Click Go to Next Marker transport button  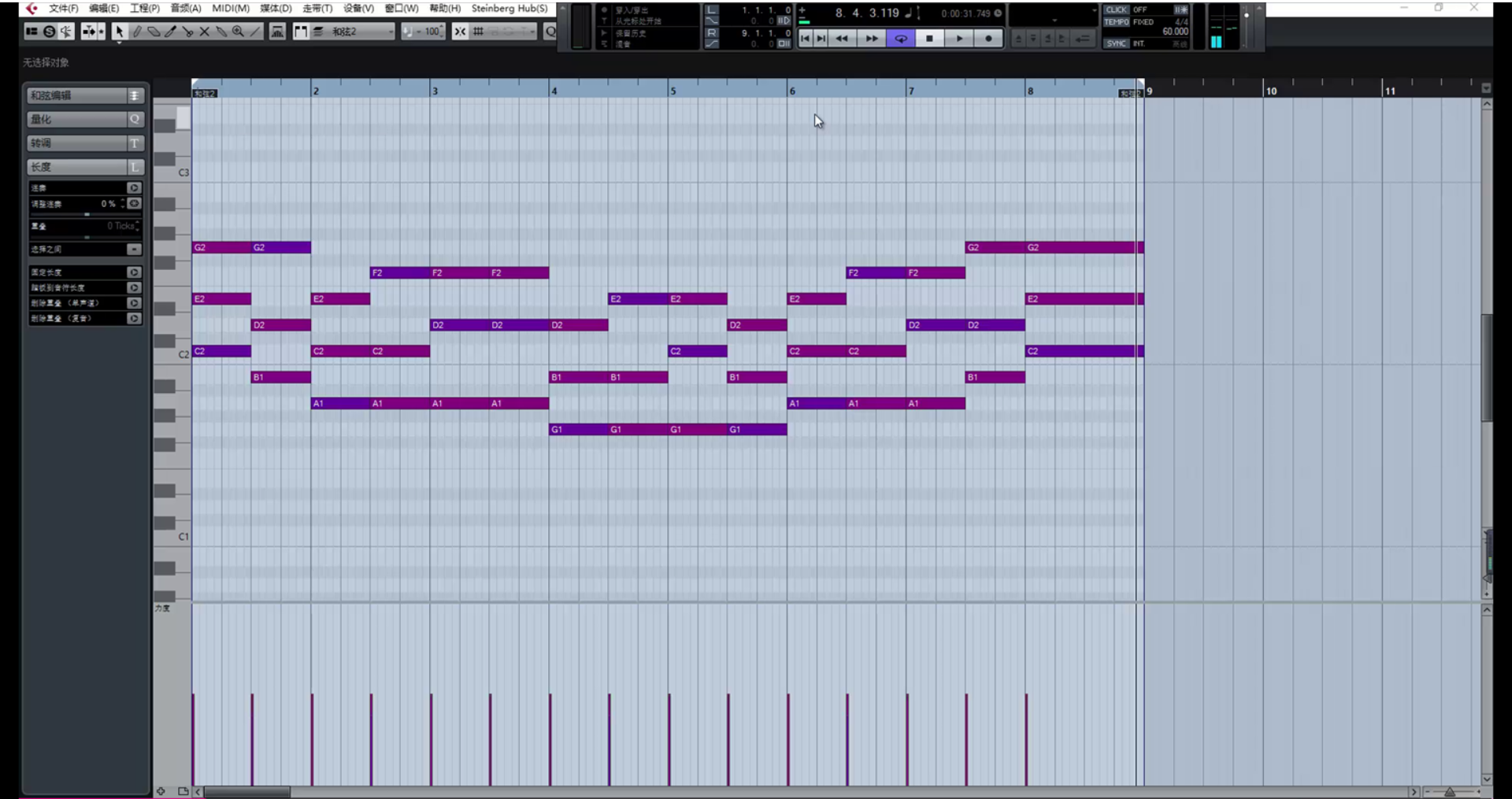[821, 39]
